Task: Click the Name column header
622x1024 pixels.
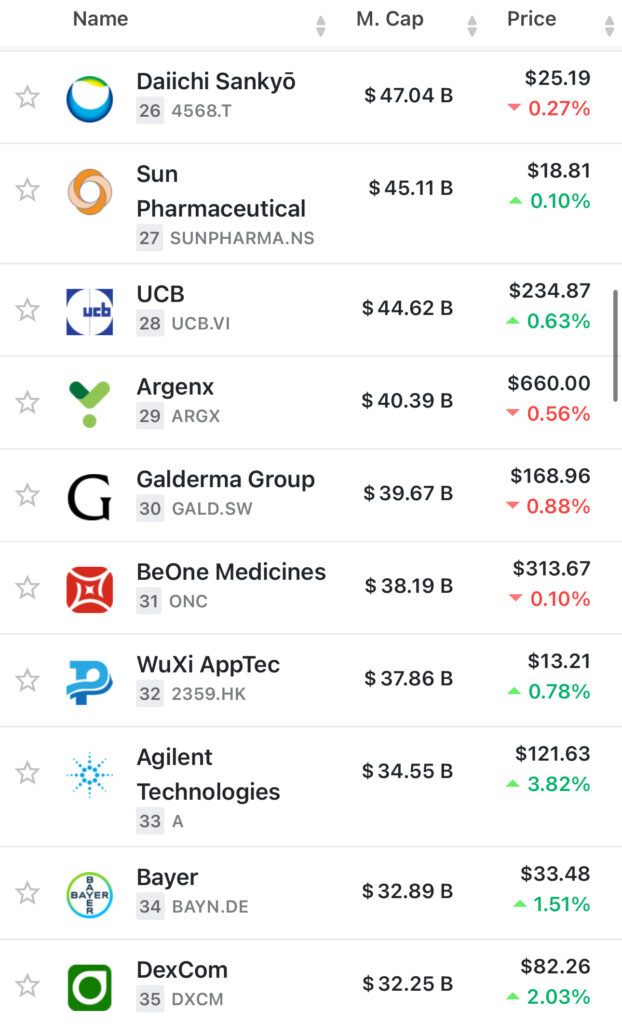Action: tap(100, 19)
